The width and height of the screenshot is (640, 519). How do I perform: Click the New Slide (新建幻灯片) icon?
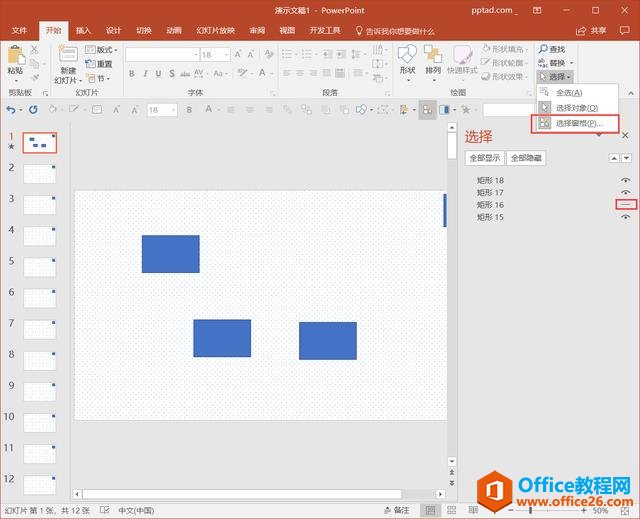pos(68,55)
